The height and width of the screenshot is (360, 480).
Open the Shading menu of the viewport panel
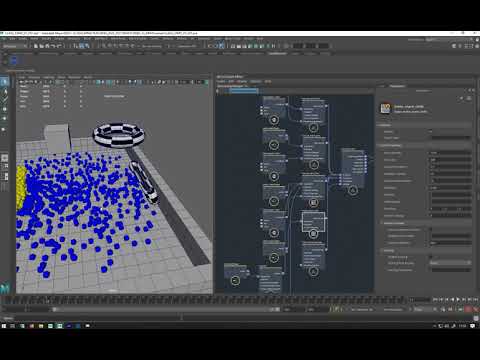[x=34, y=77]
